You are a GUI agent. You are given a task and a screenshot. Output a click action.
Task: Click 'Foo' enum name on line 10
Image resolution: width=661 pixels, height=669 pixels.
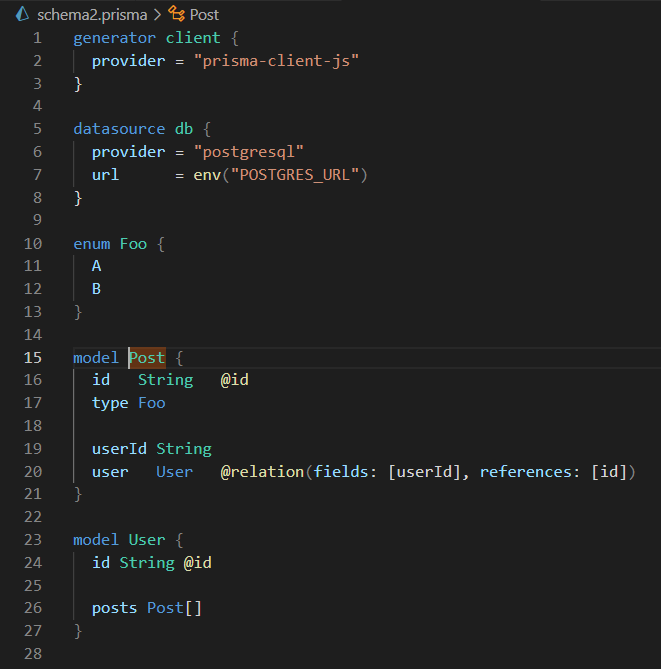click(133, 244)
